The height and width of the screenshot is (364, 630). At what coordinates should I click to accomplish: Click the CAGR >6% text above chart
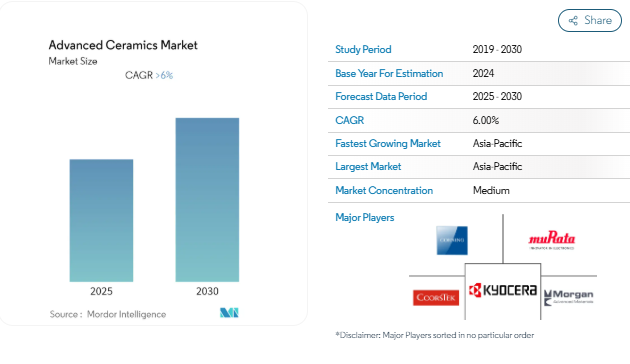pyautogui.click(x=149, y=75)
